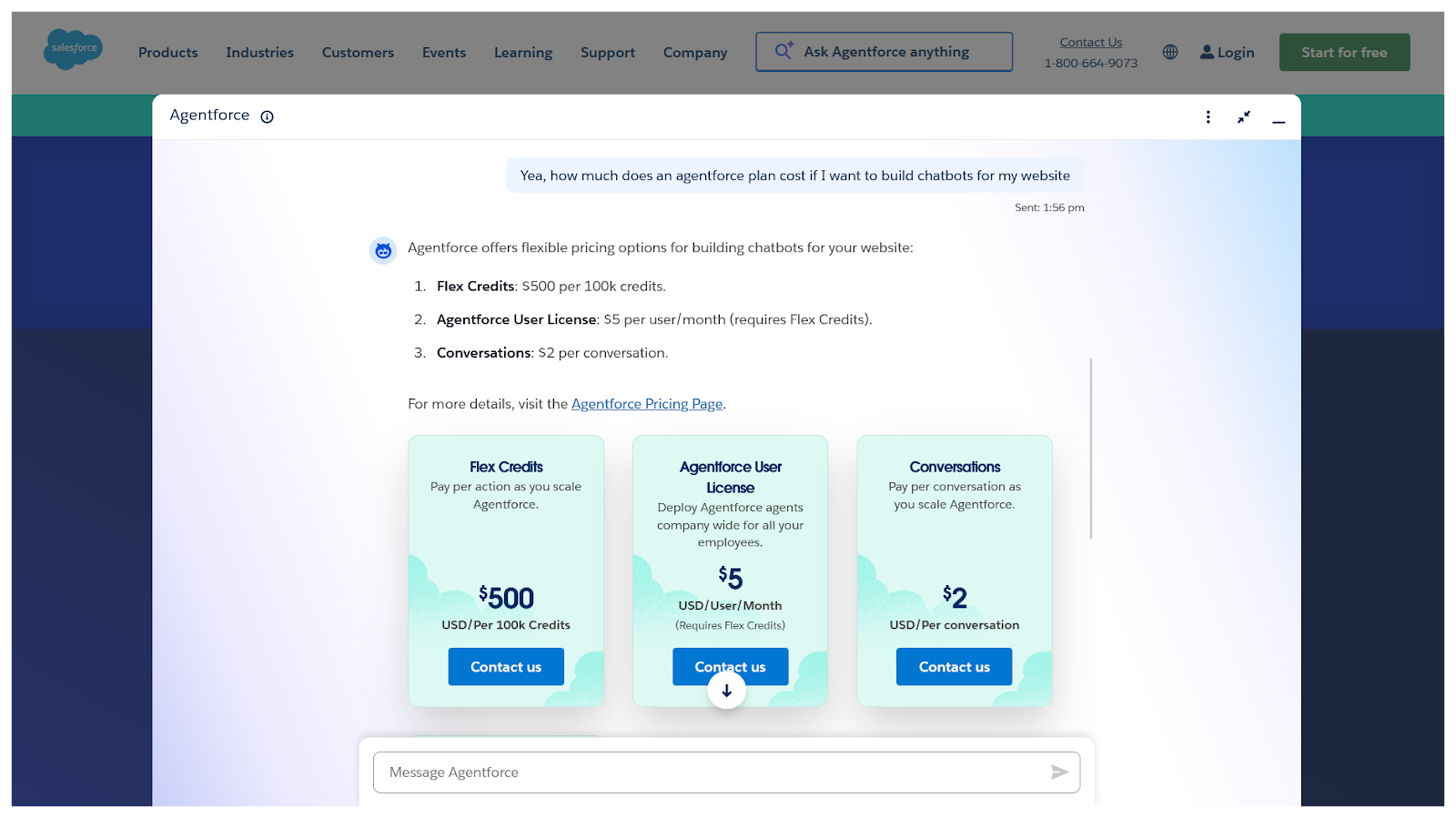Click 'Pay per conversation as you scale' description

[955, 496]
